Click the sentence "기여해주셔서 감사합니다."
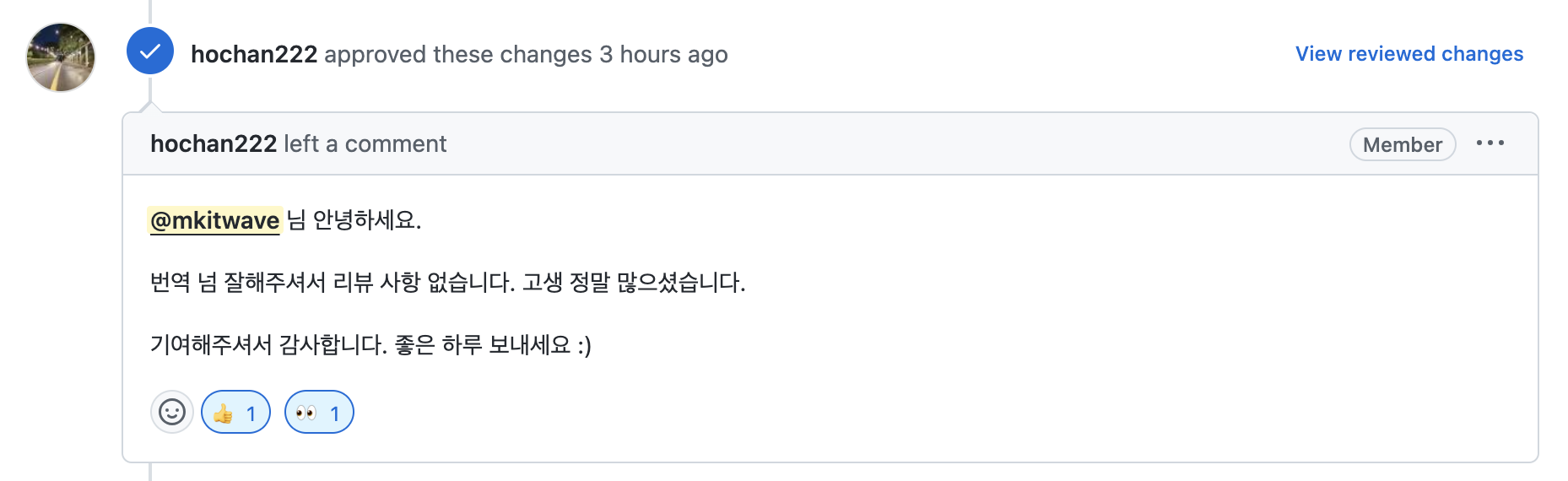1568x481 pixels. 268,345
